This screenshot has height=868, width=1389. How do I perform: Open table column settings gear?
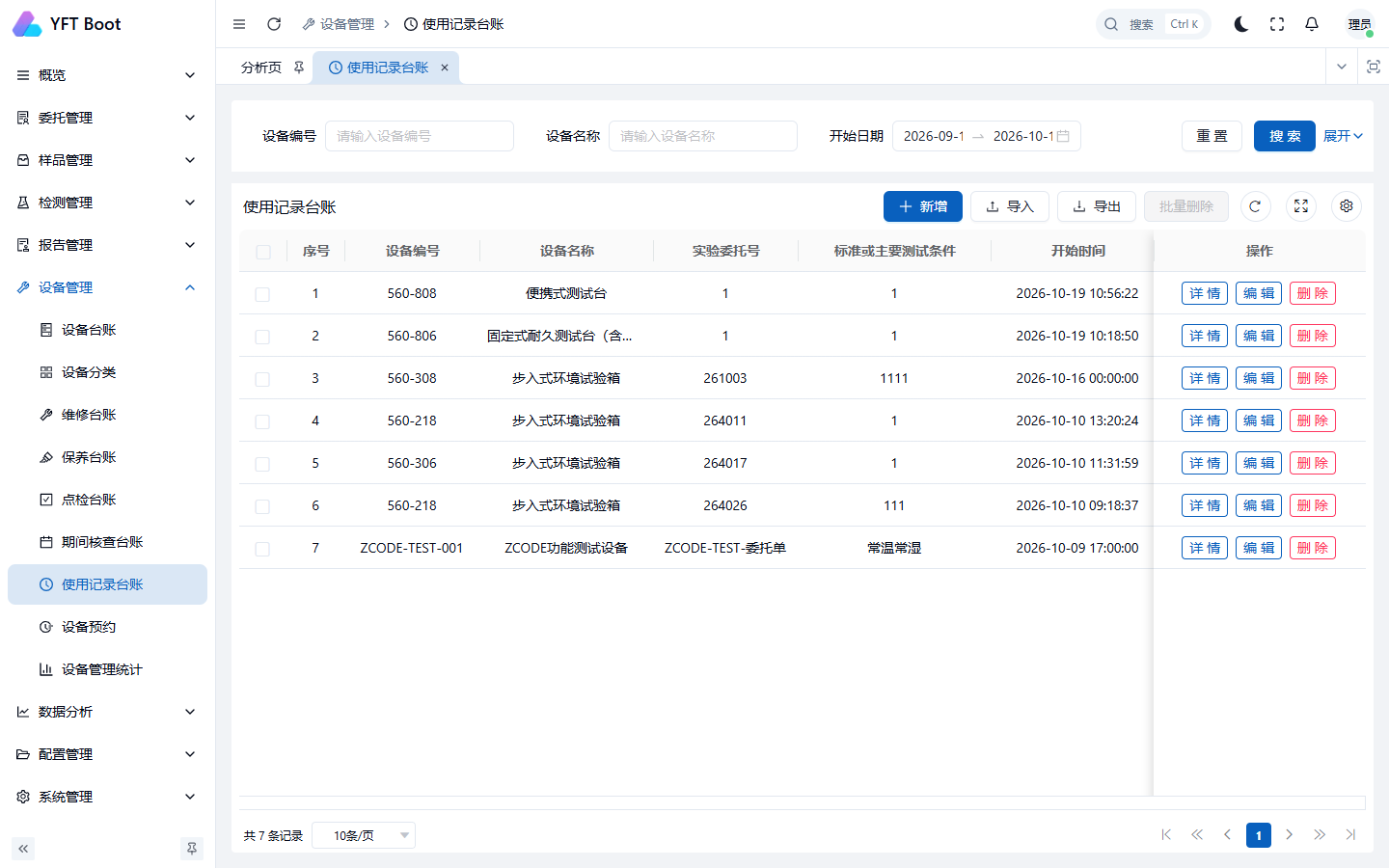pyautogui.click(x=1347, y=206)
